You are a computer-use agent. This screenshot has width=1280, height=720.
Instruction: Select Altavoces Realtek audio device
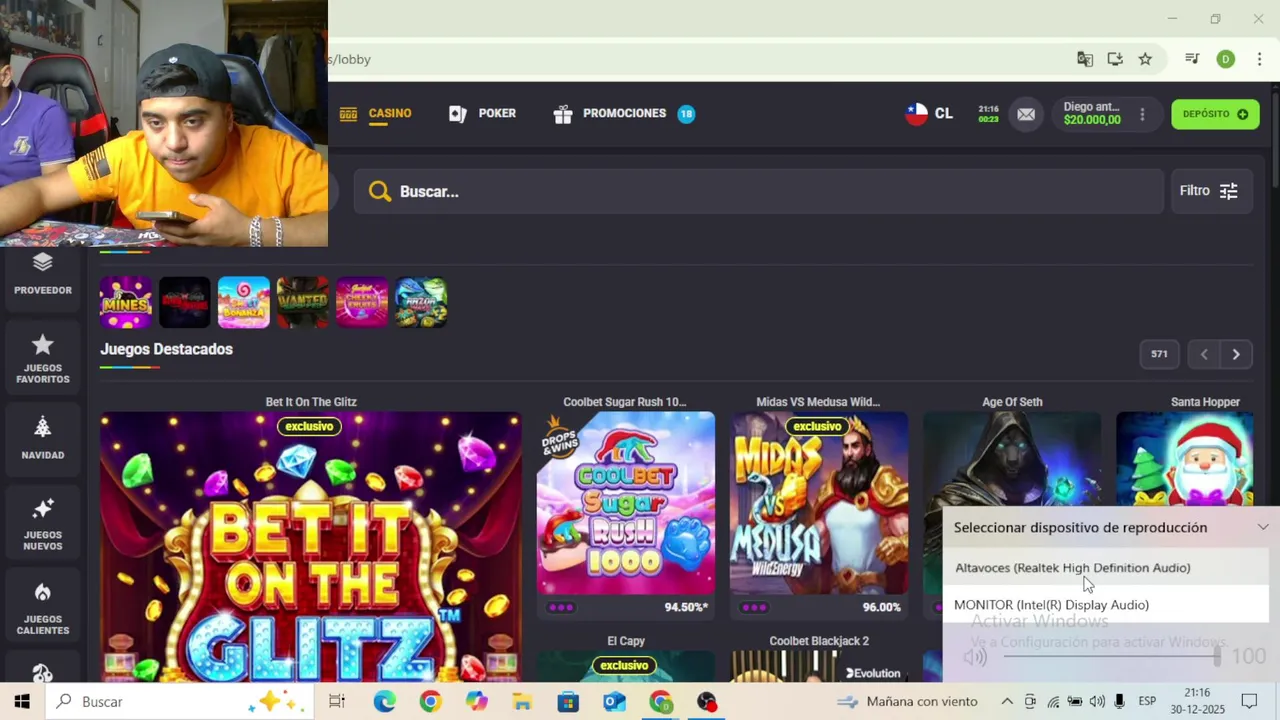pyautogui.click(x=1105, y=568)
